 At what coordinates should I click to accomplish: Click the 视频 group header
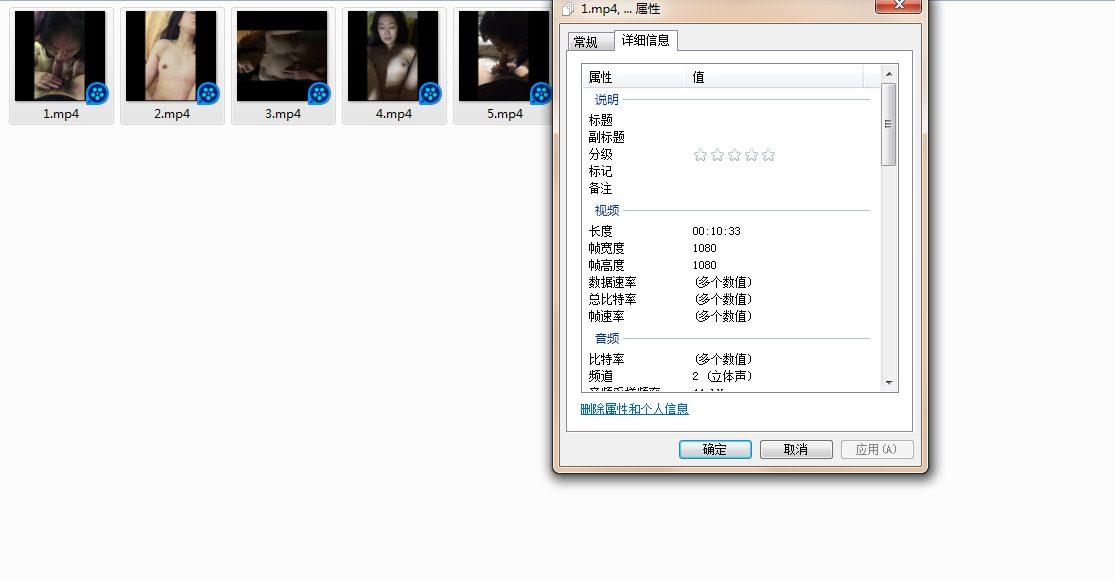coord(607,210)
